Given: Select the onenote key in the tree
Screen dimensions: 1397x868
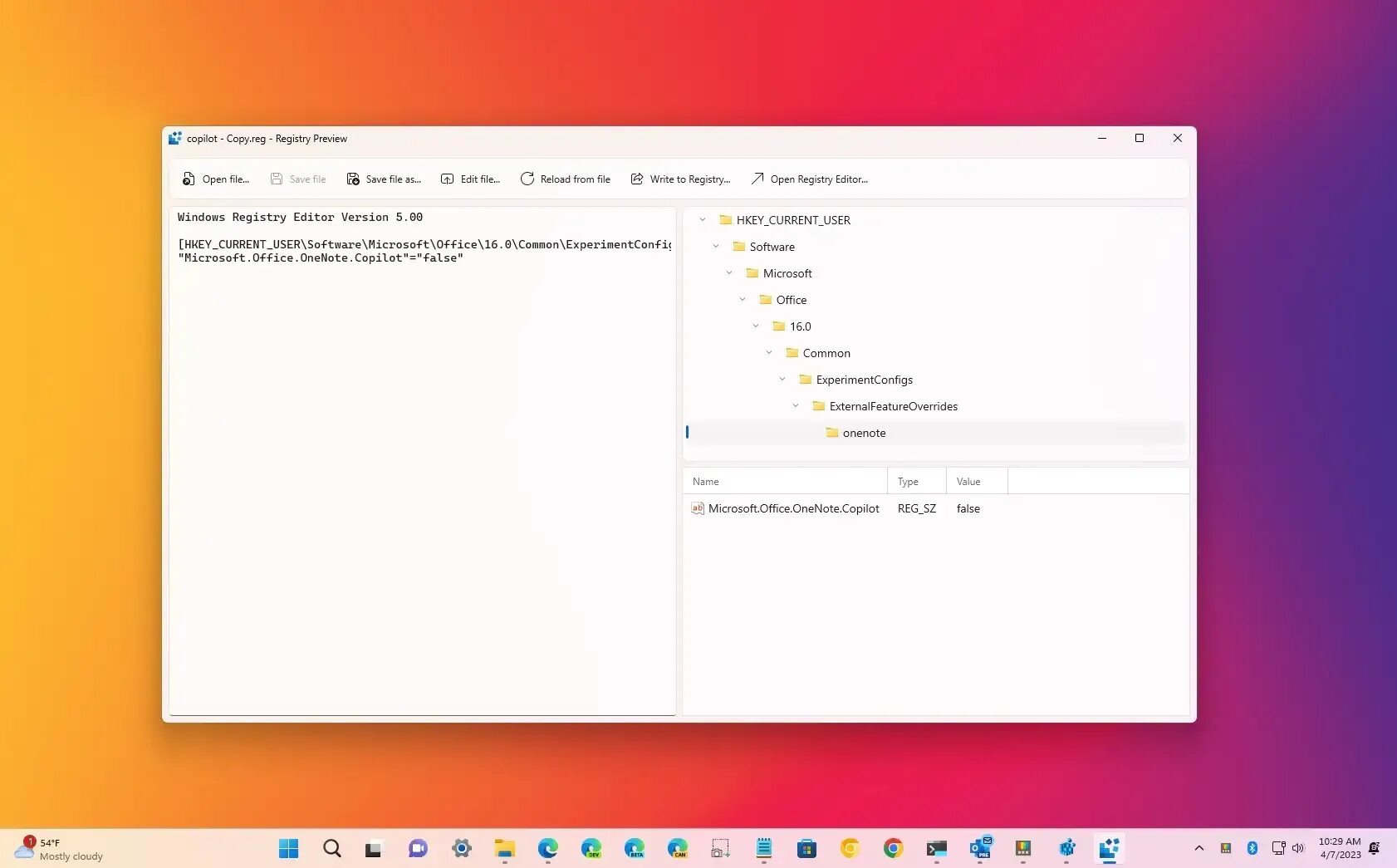Looking at the screenshot, I should point(935,433).
